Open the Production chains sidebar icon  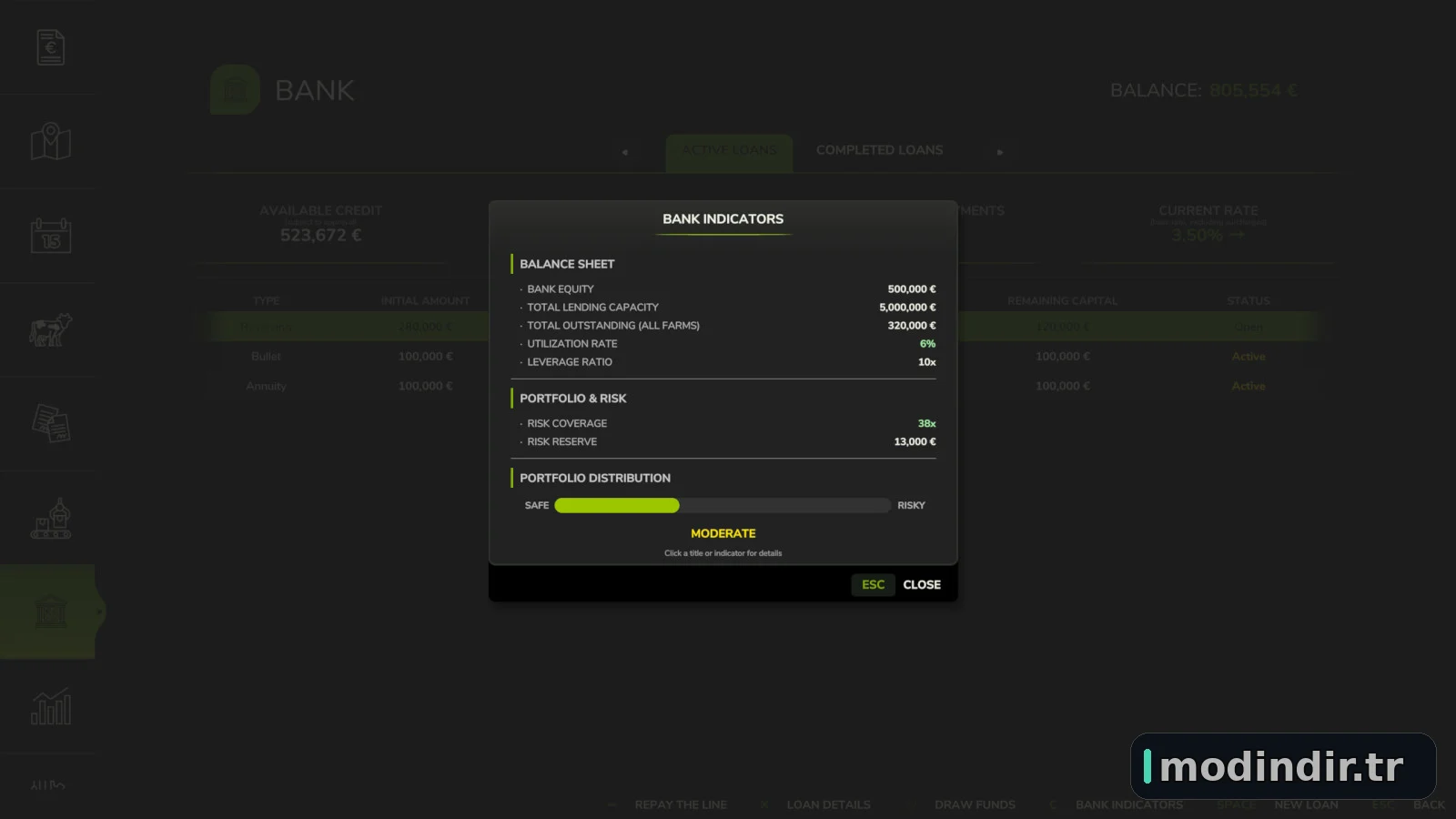[51, 518]
